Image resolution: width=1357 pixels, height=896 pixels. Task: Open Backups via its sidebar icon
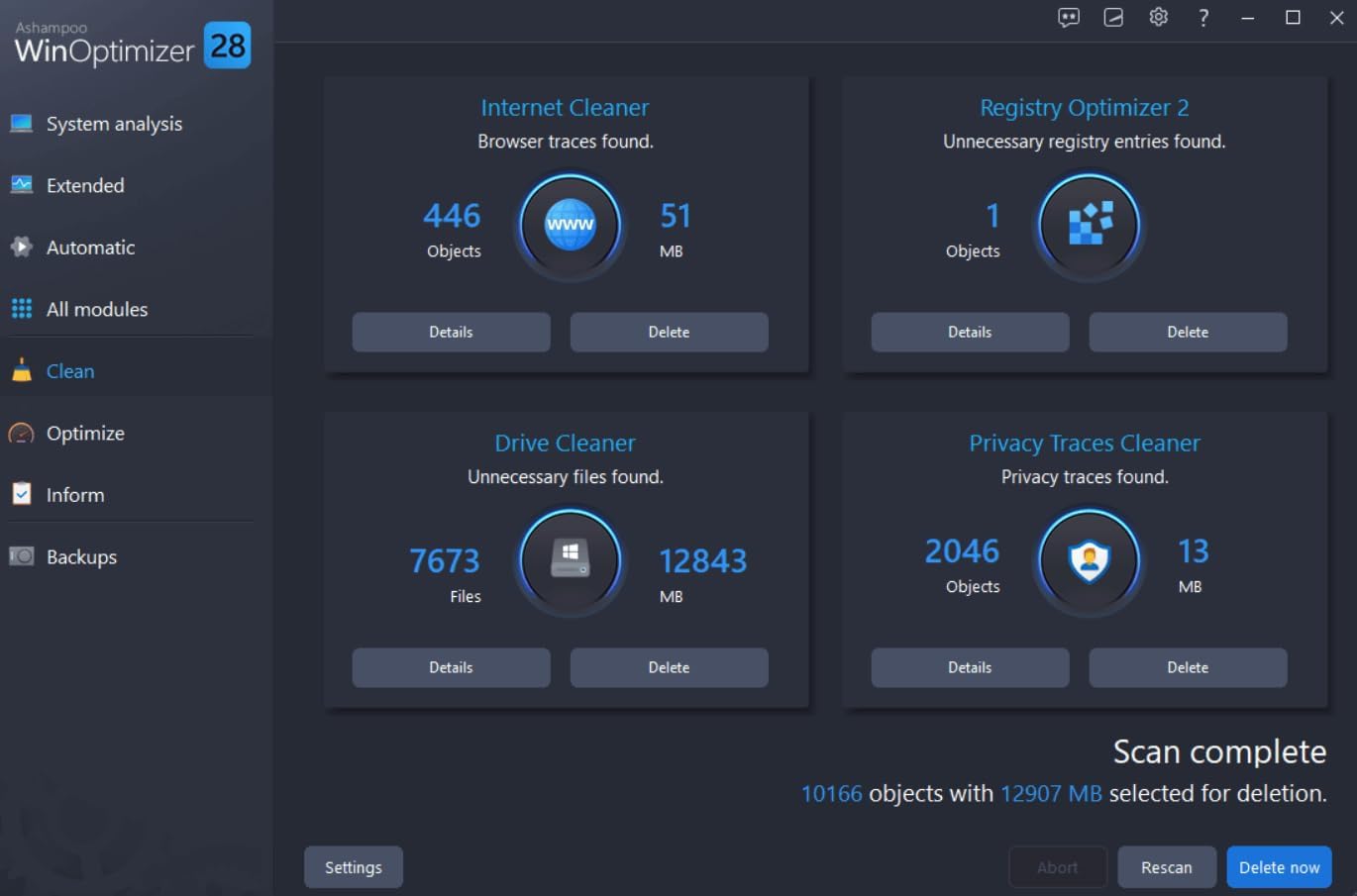coord(21,556)
